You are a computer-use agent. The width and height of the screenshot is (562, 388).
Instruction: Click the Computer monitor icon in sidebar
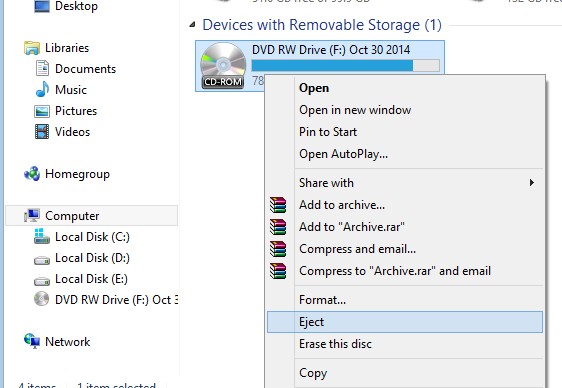tap(32, 215)
